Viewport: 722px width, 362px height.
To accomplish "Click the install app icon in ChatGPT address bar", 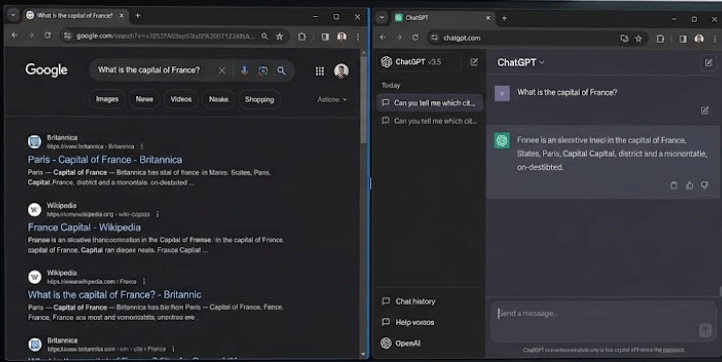I will pyautogui.click(x=624, y=39).
